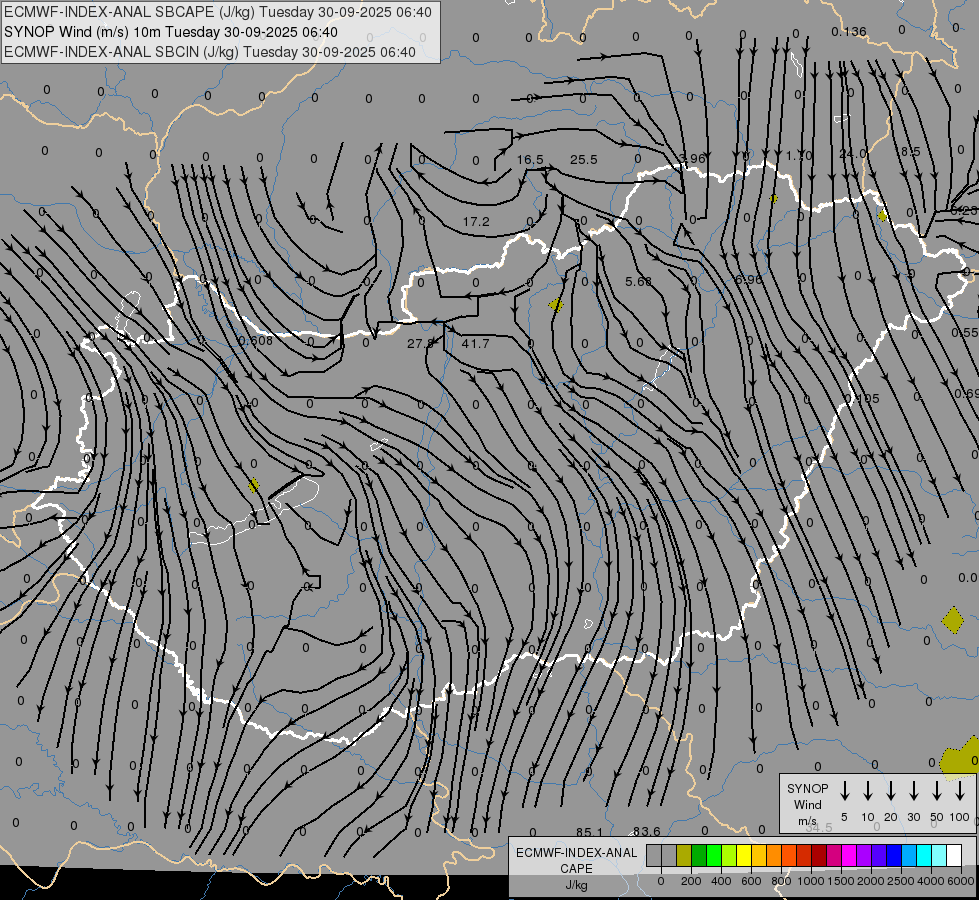Click the 6.96 value on map

click(749, 279)
